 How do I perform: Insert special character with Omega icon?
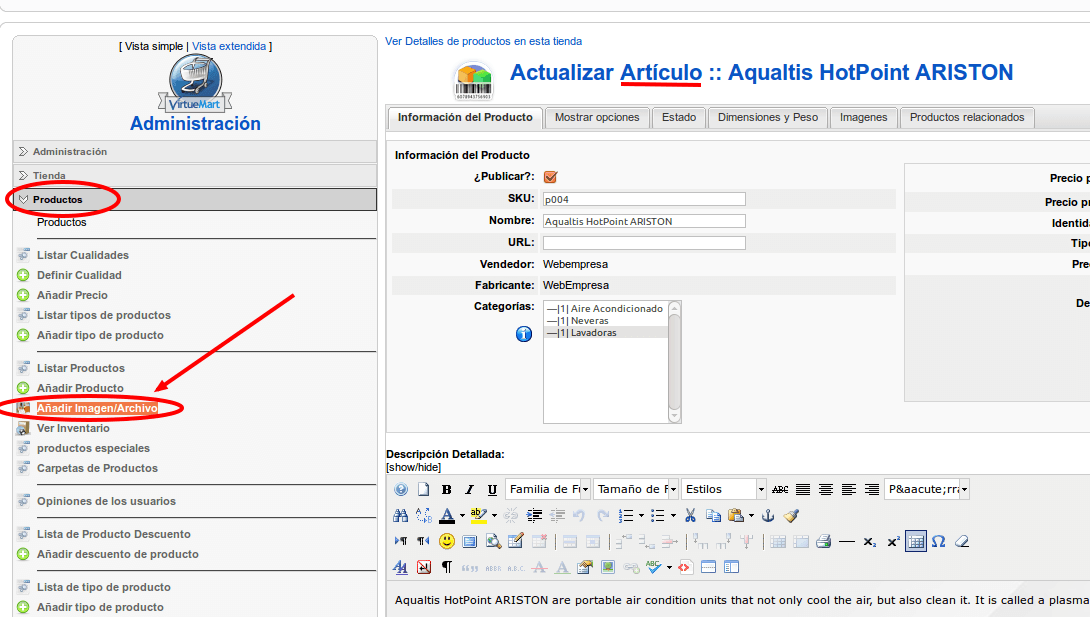tap(938, 541)
